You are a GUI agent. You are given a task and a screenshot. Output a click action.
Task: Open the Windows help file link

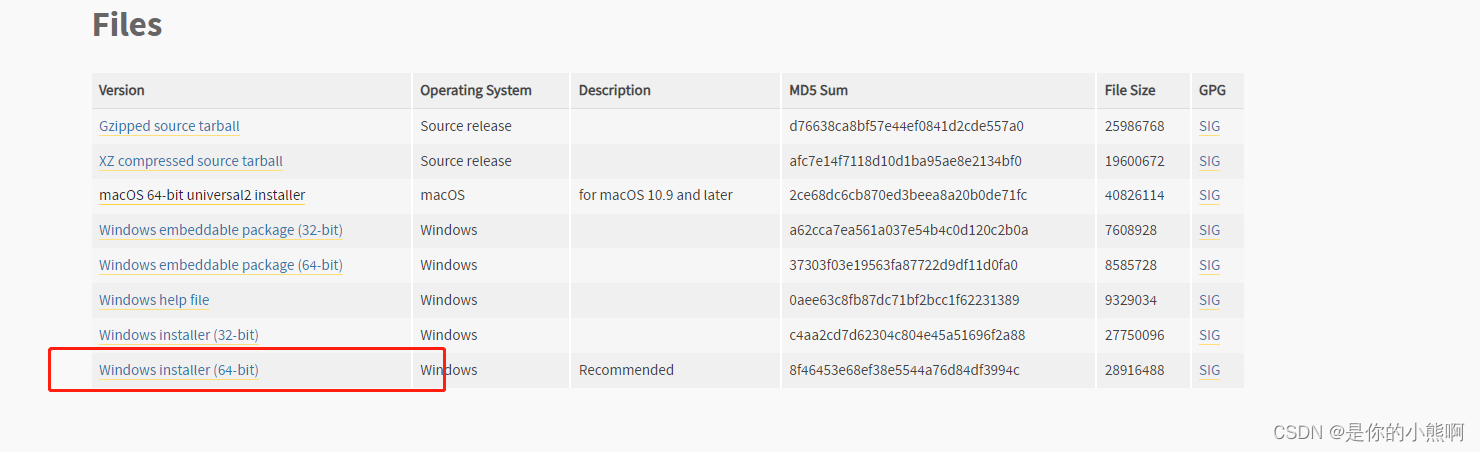click(x=154, y=300)
